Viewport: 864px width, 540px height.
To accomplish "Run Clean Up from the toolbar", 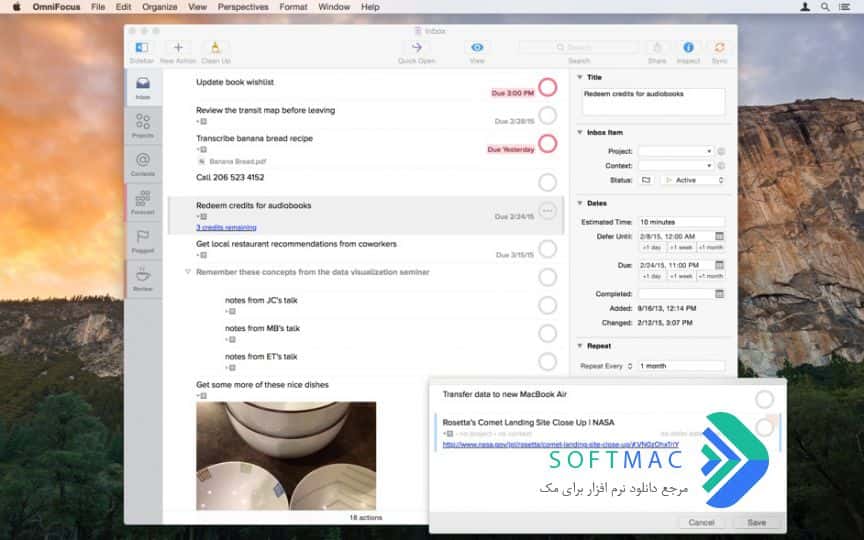I will pos(215,48).
